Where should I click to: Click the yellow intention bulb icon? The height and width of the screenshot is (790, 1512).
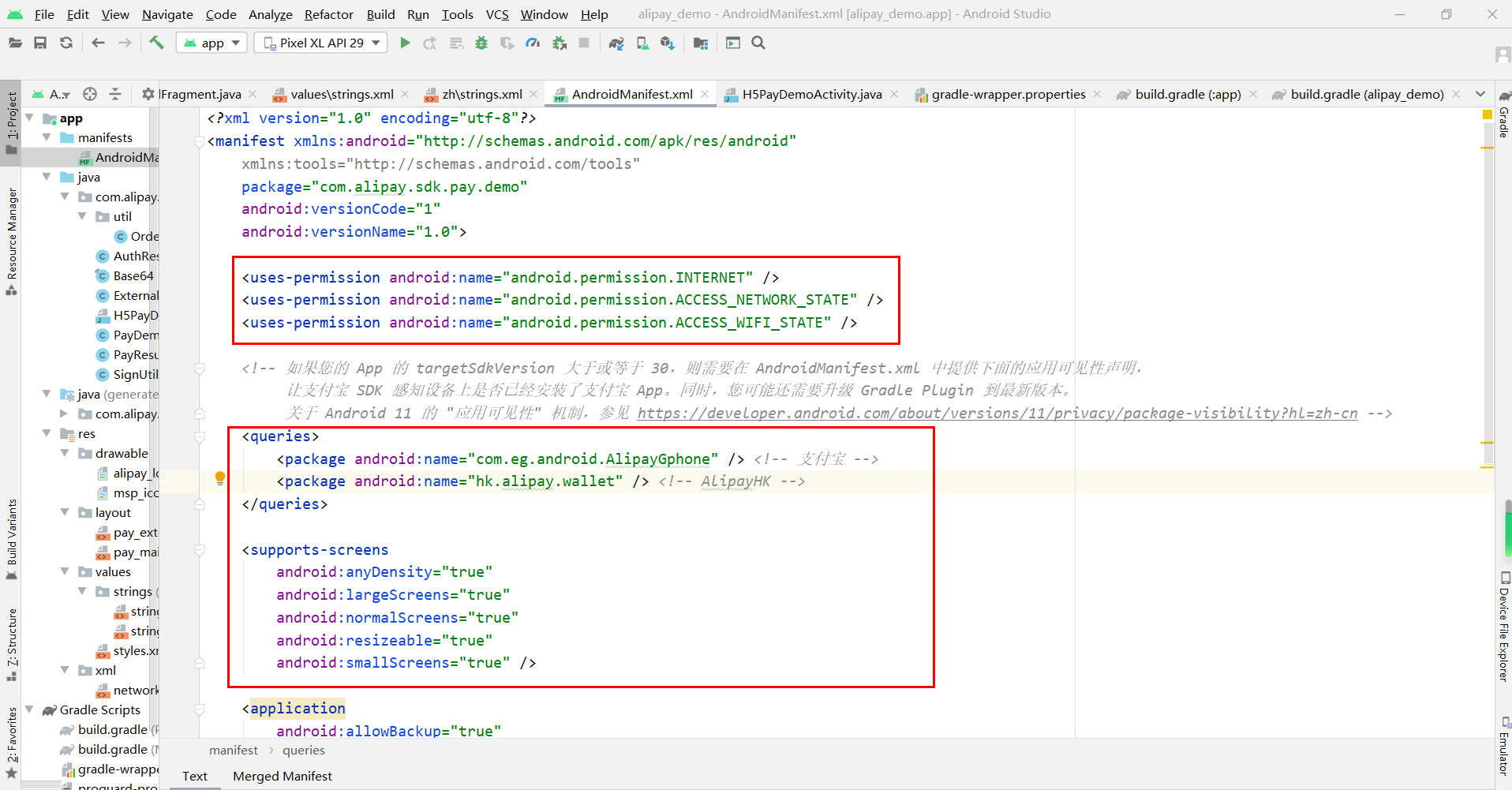tap(220, 477)
